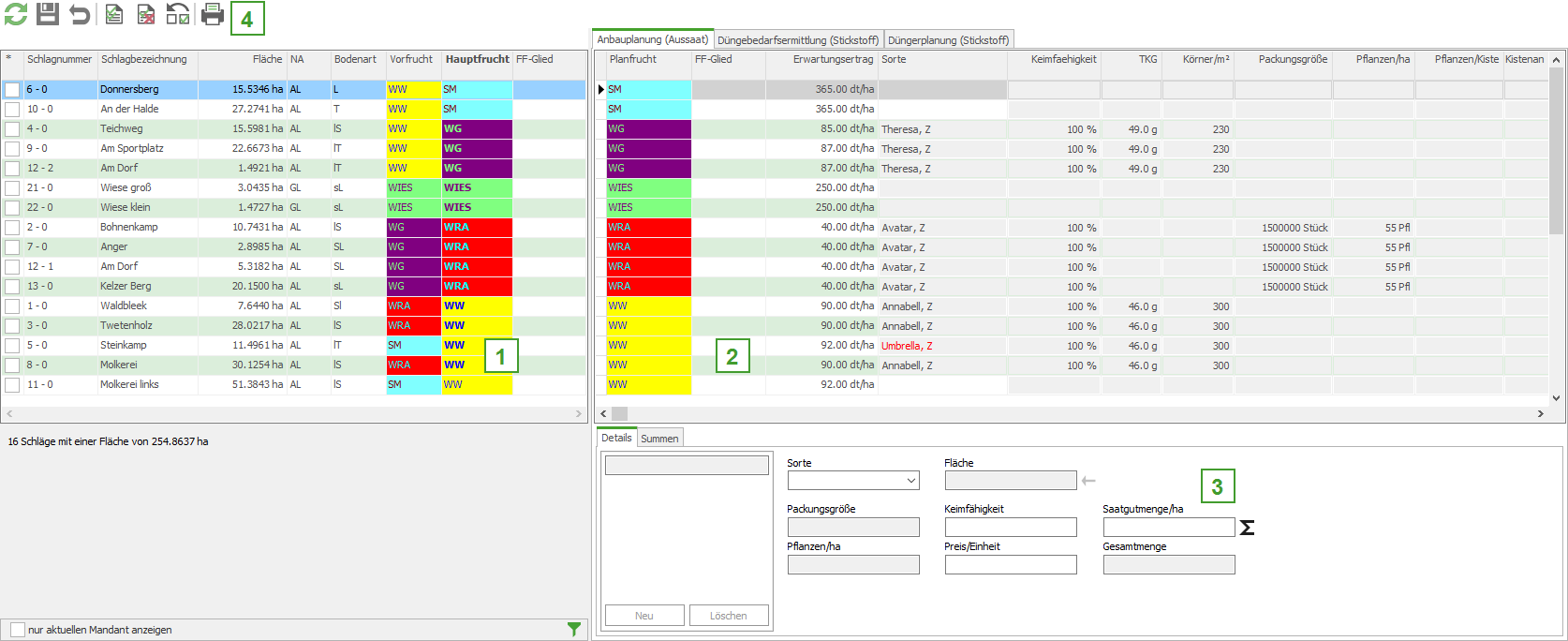Click the select all checkmarks document icon
This screenshot has width=1568, height=641.
[113, 14]
